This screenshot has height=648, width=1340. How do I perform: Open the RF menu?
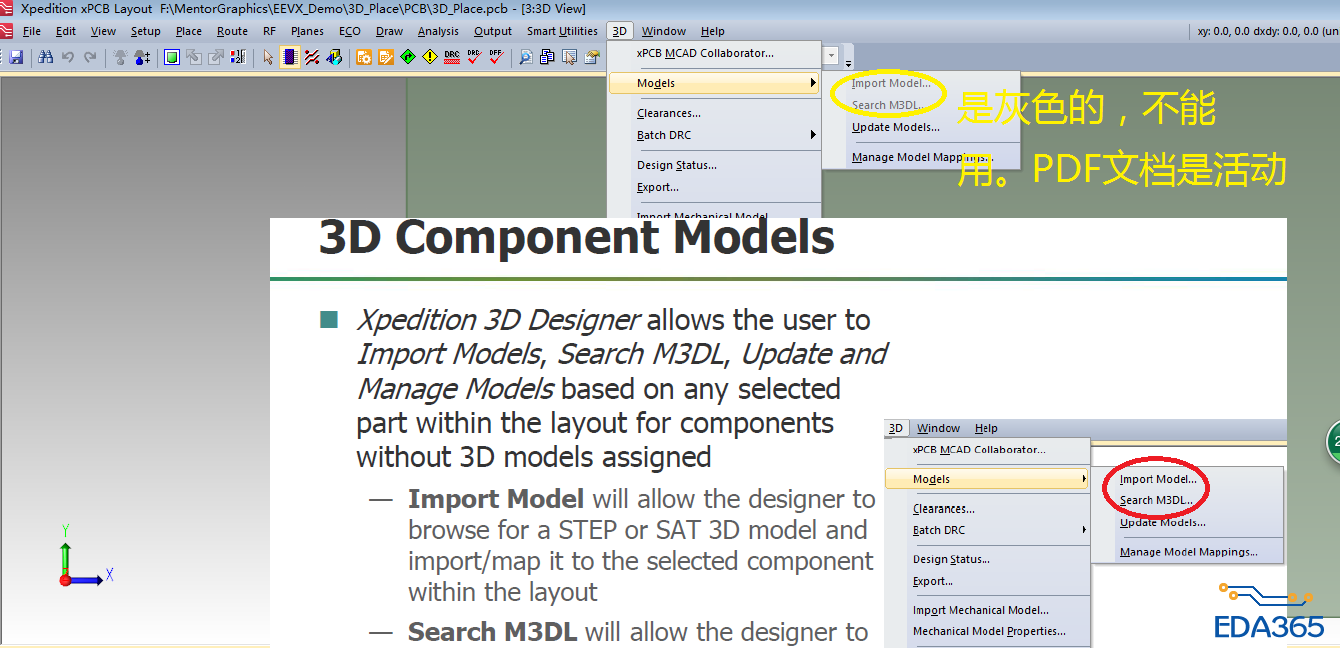click(270, 31)
